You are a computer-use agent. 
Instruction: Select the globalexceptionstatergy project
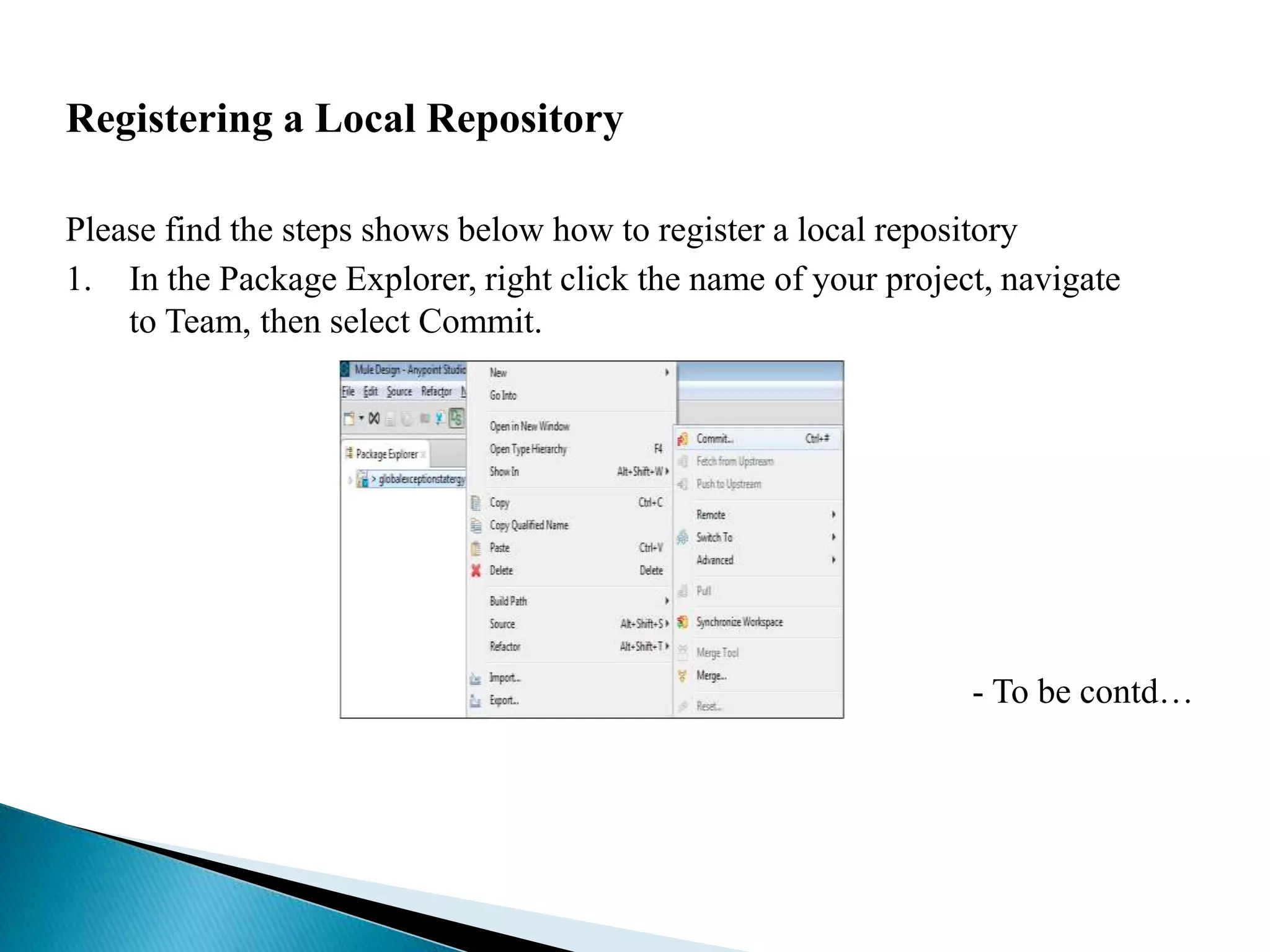point(421,479)
